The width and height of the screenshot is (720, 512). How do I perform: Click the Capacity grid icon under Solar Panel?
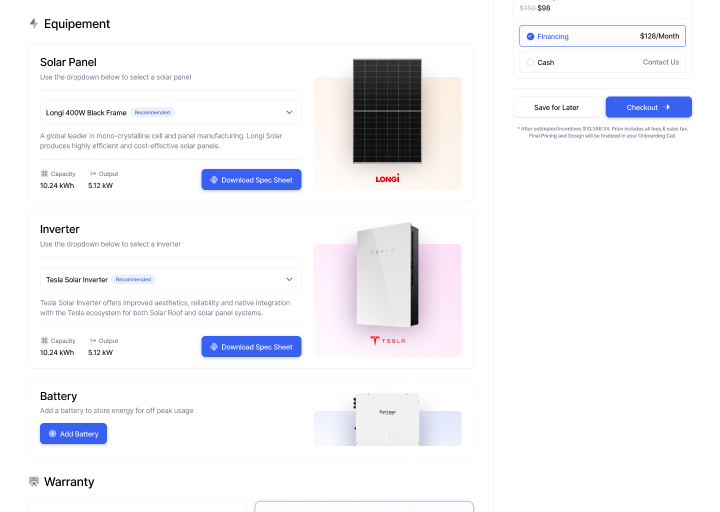coord(44,174)
